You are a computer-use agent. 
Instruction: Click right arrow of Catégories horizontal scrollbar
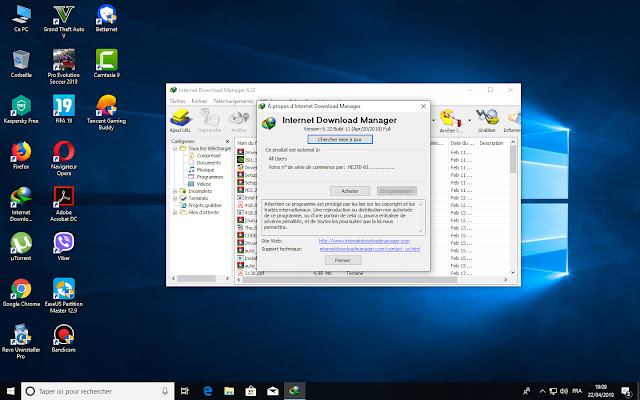[227, 278]
